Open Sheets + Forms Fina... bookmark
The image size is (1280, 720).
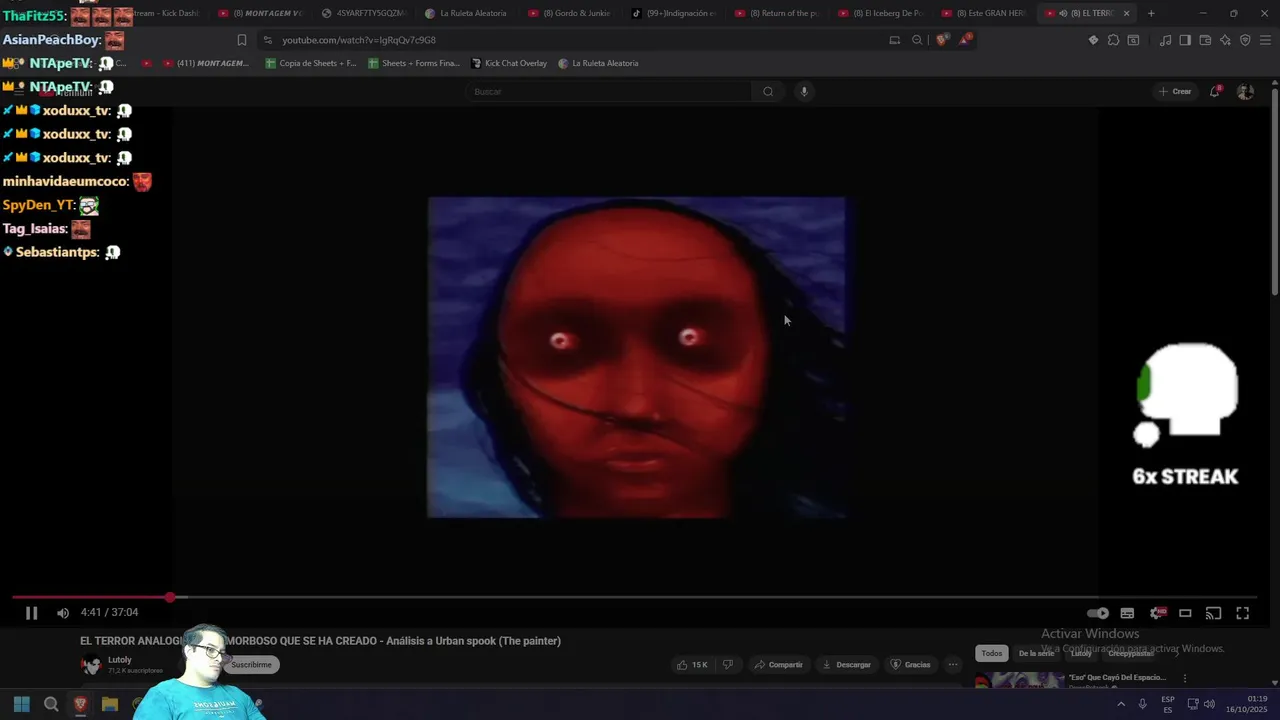click(414, 63)
